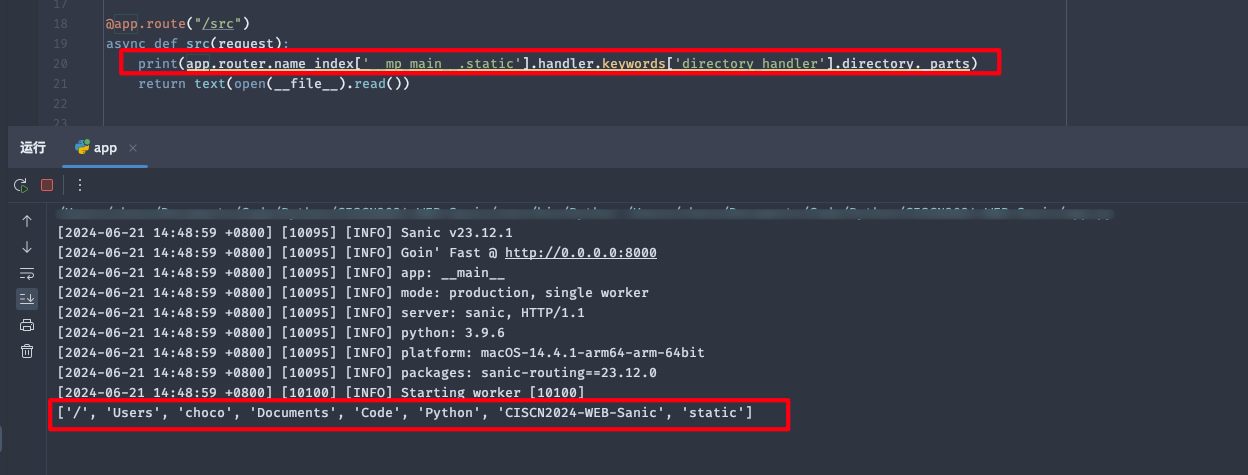Click the static directory parts output line
The height and width of the screenshot is (475, 1248).
point(404,413)
